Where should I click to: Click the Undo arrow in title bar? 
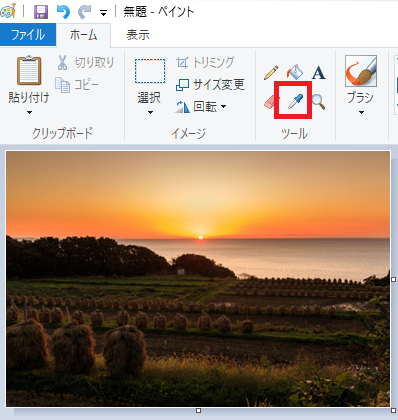click(63, 12)
